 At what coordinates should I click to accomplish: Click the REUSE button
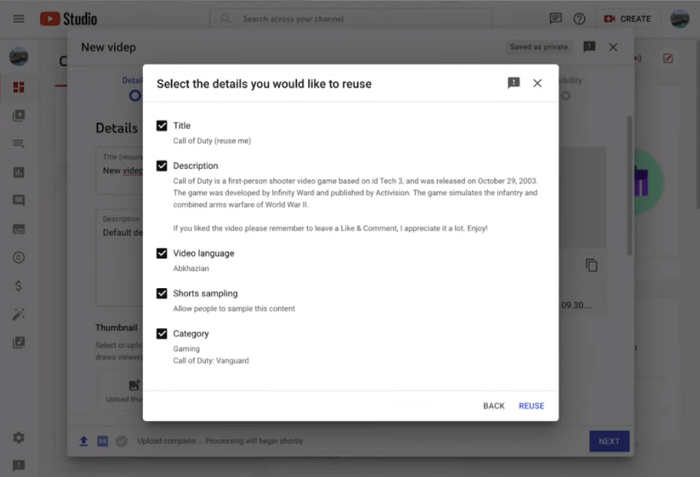(x=531, y=406)
